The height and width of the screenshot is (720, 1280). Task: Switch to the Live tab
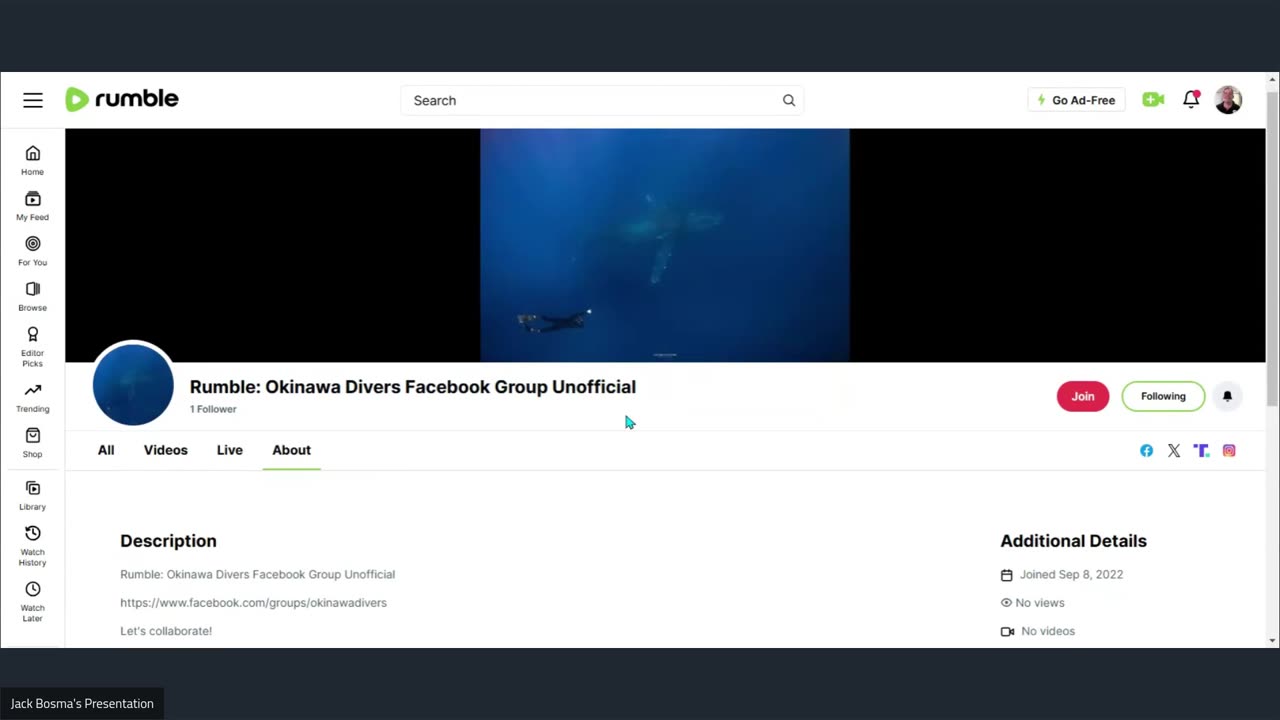230,450
